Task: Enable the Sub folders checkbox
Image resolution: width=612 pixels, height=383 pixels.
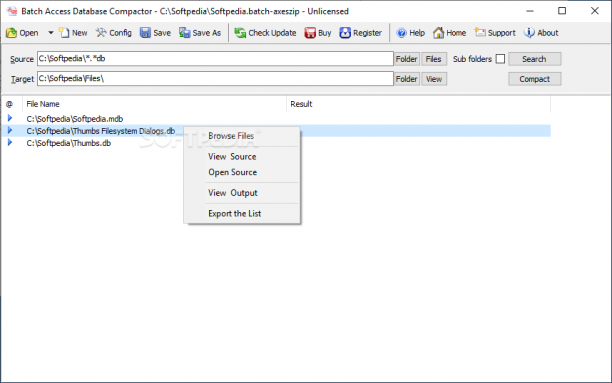Action: [500, 59]
